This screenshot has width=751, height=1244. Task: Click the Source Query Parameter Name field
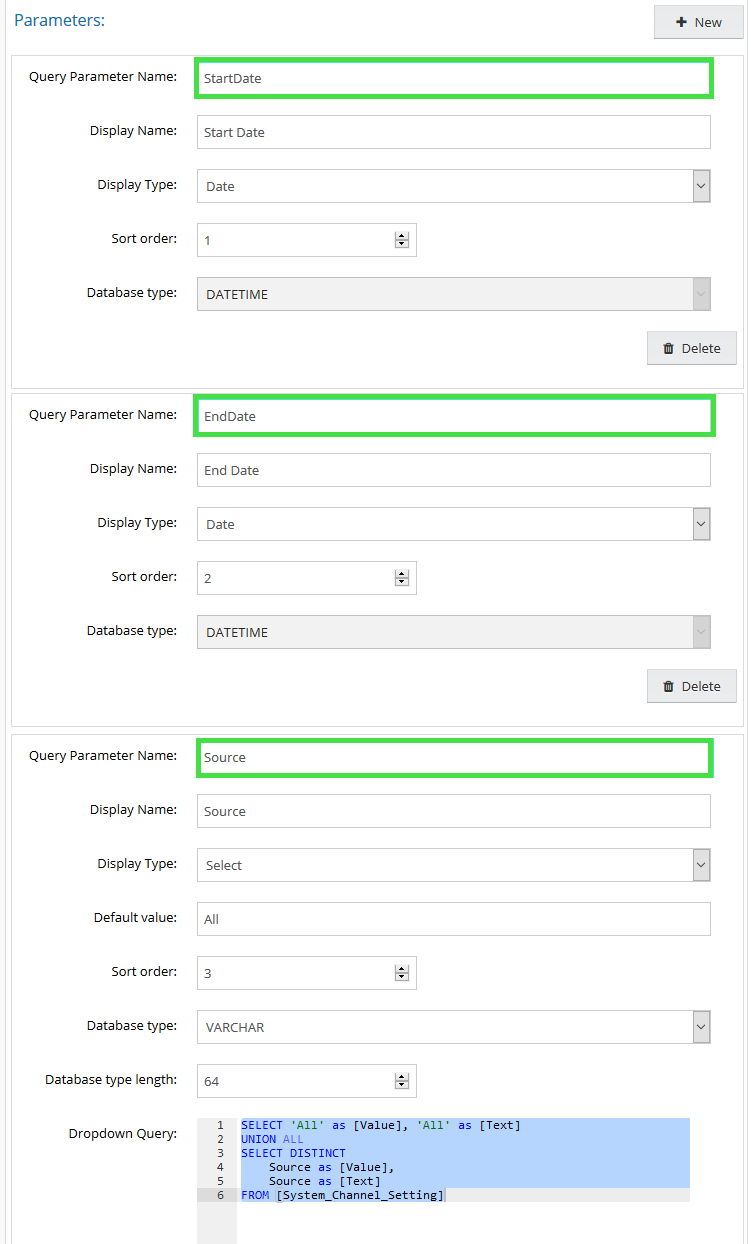(453, 757)
